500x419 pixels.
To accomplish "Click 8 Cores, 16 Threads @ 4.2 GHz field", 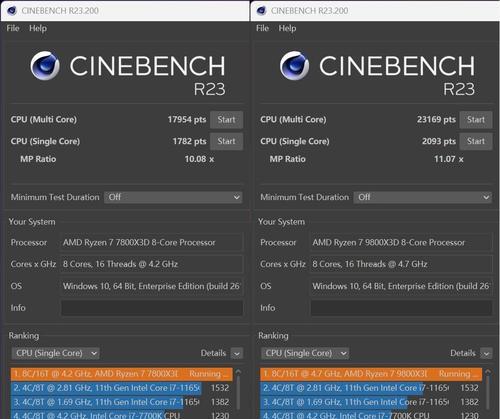I will click(152, 264).
